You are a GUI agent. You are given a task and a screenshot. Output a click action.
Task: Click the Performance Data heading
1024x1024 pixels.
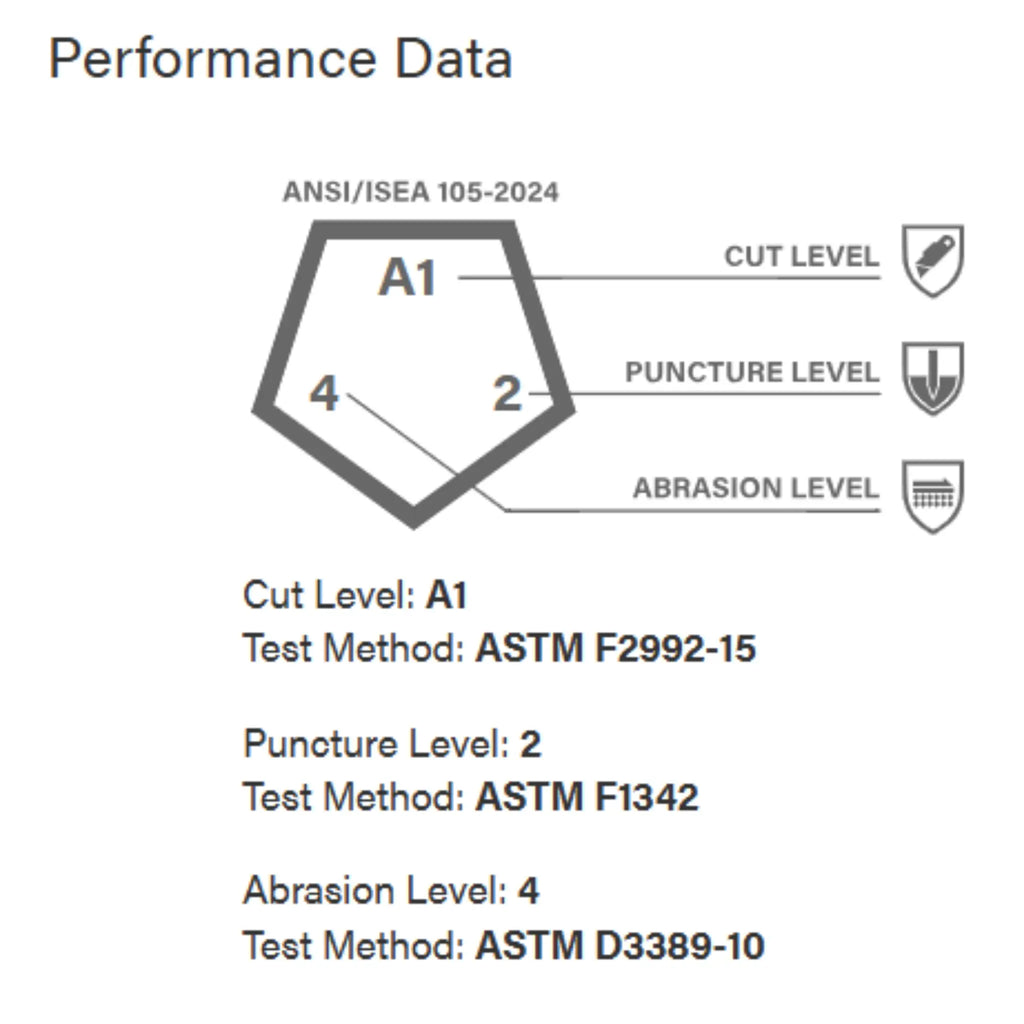[281, 59]
